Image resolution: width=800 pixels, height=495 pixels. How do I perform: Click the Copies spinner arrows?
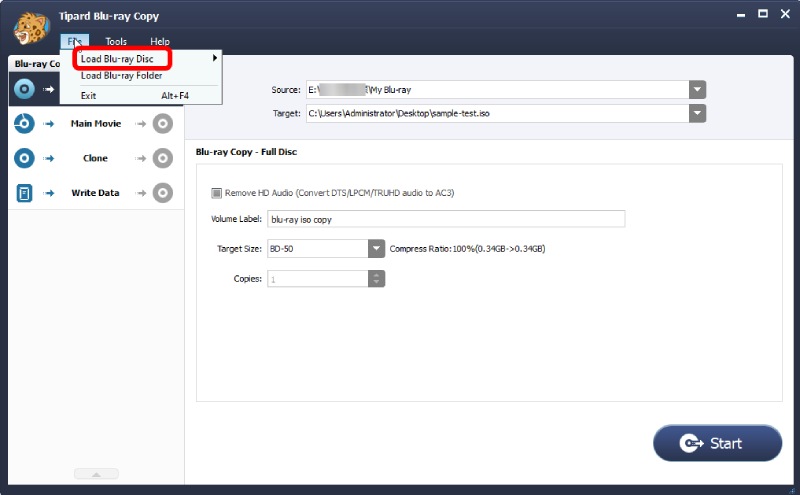pyautogui.click(x=377, y=279)
